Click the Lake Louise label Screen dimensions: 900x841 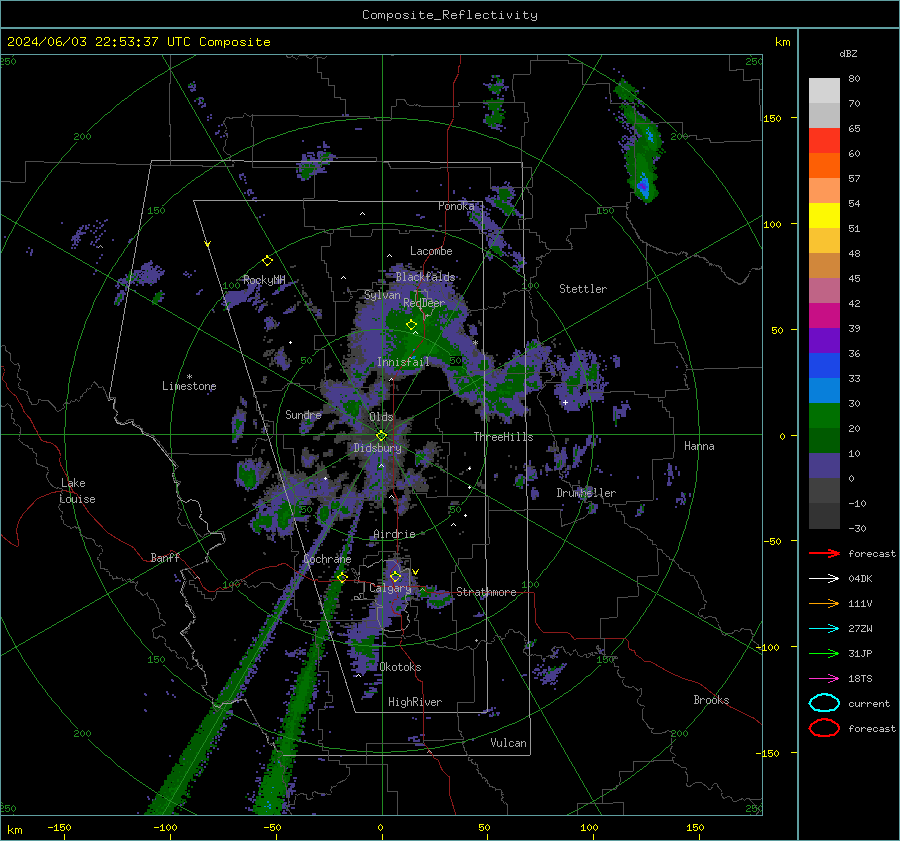coord(77,491)
